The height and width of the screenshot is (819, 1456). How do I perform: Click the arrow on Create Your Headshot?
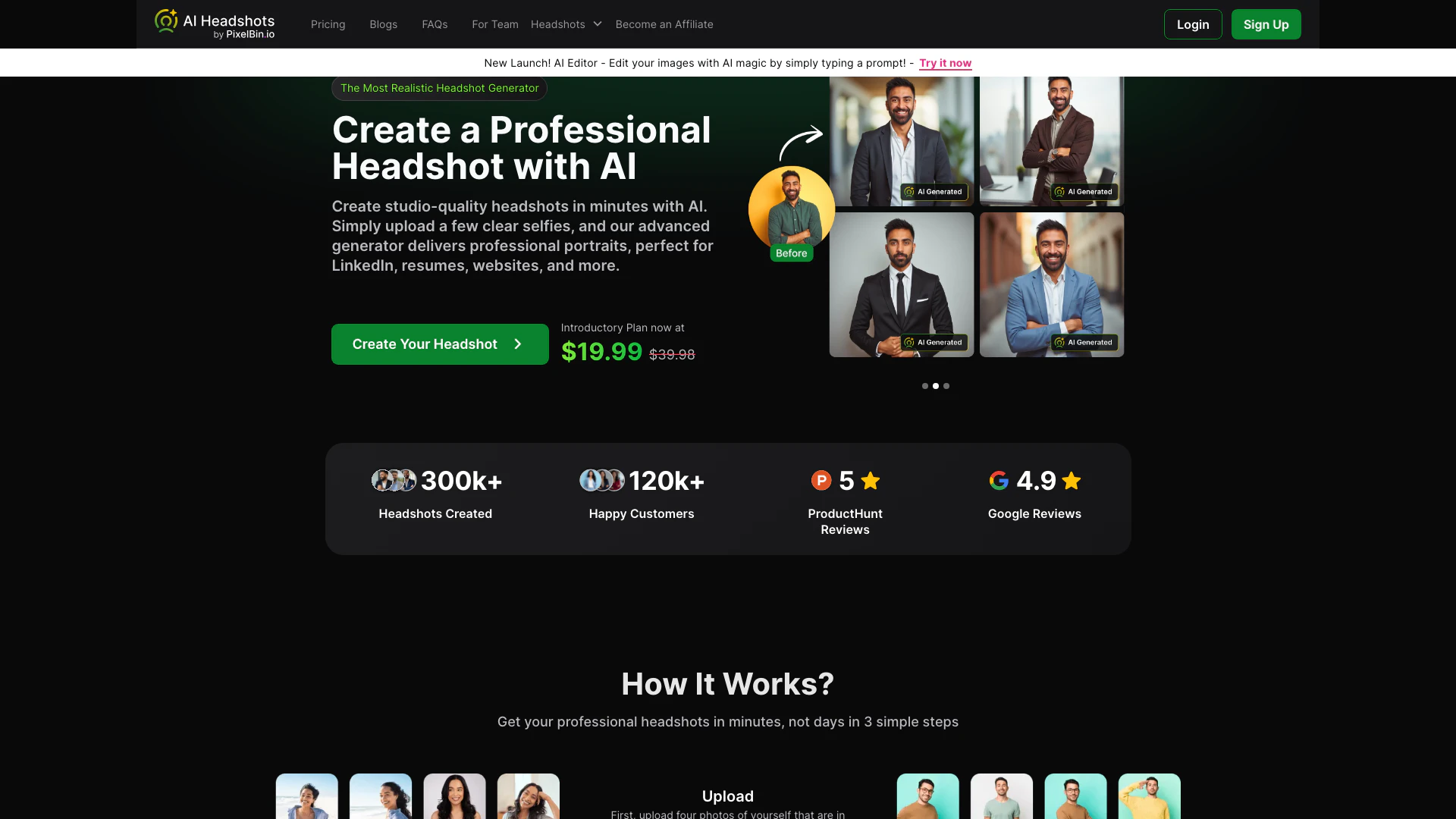tap(518, 344)
